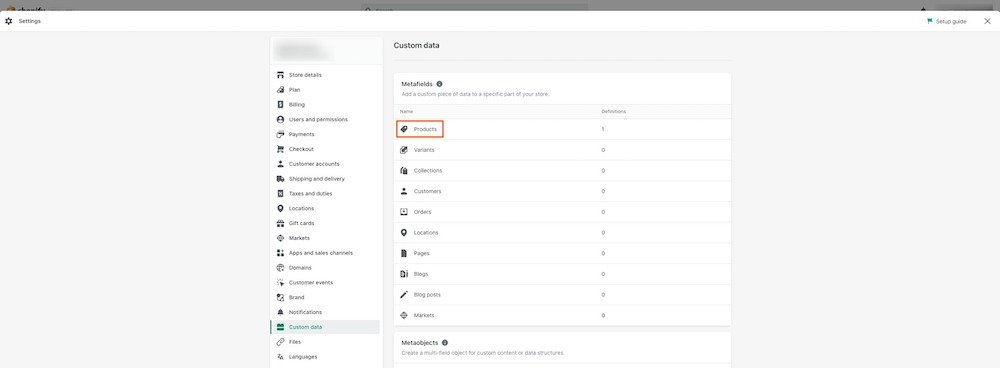Click the Files paperclip icon

click(281, 342)
